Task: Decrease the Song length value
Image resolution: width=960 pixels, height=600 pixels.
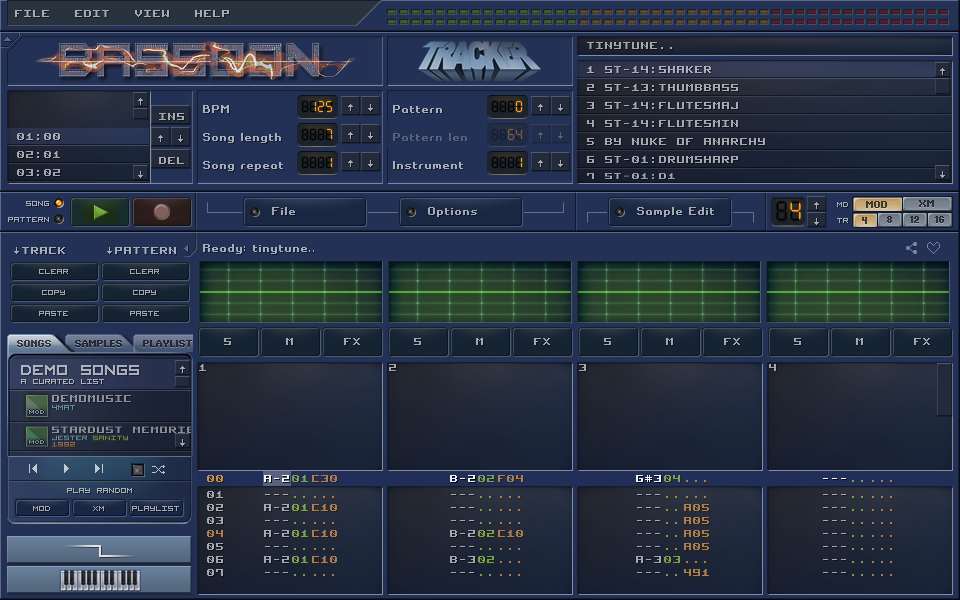Action: pyautogui.click(x=370, y=135)
